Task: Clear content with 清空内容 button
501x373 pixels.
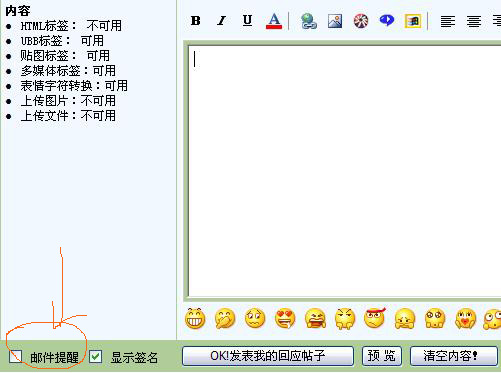Action: coord(454,356)
